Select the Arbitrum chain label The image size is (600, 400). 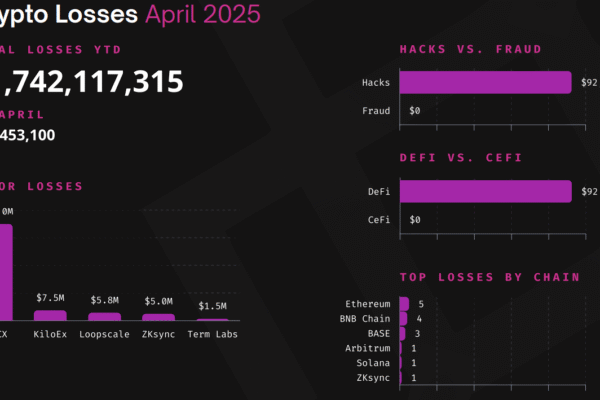[x=368, y=348]
